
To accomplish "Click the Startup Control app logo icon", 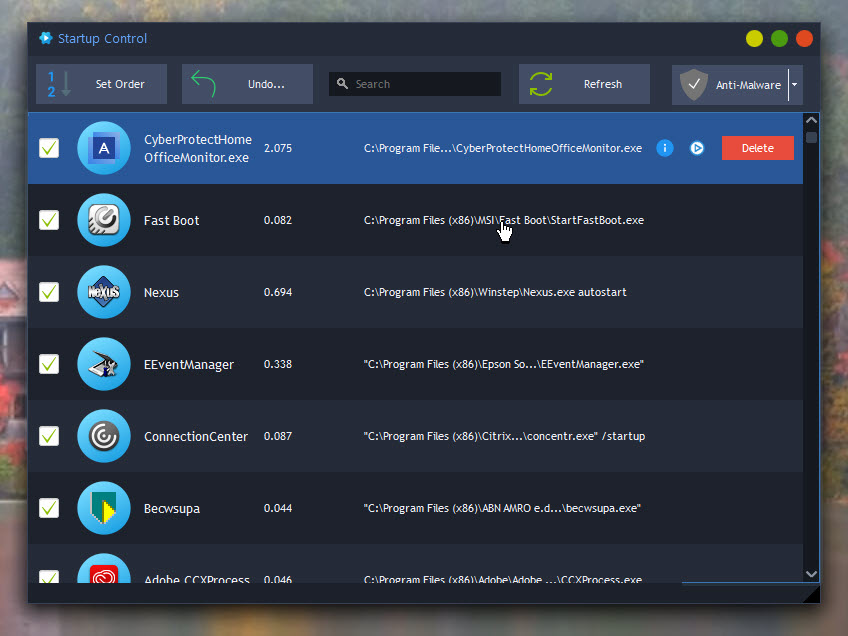I will click(45, 38).
